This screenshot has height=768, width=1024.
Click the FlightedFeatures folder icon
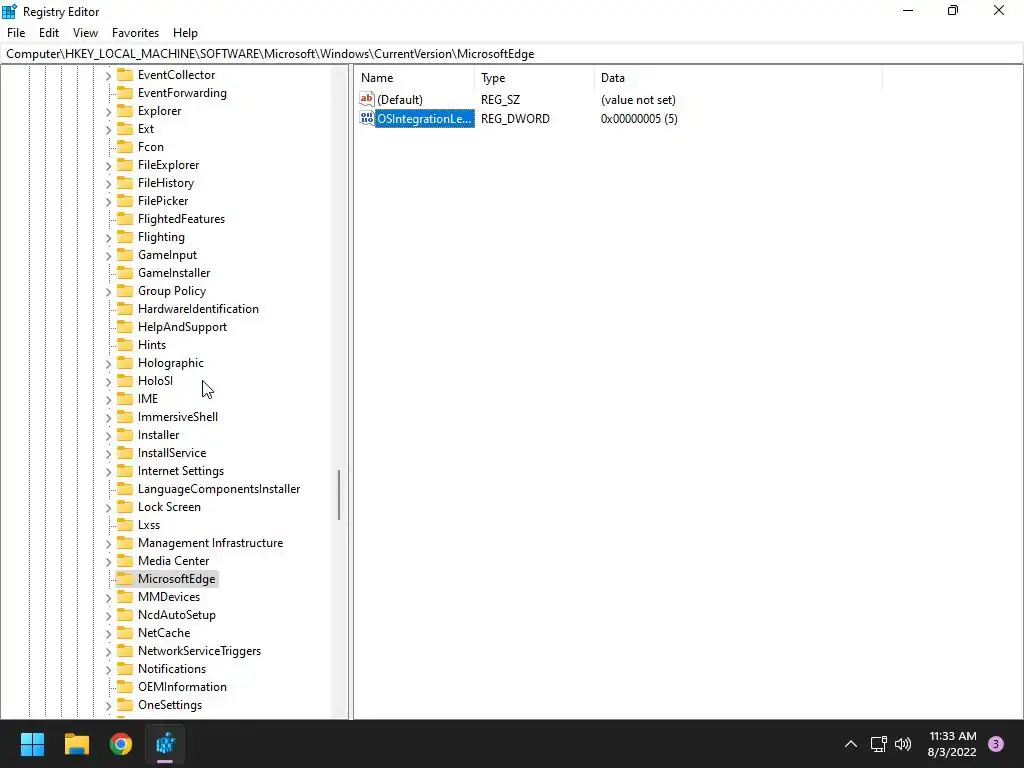(125, 219)
